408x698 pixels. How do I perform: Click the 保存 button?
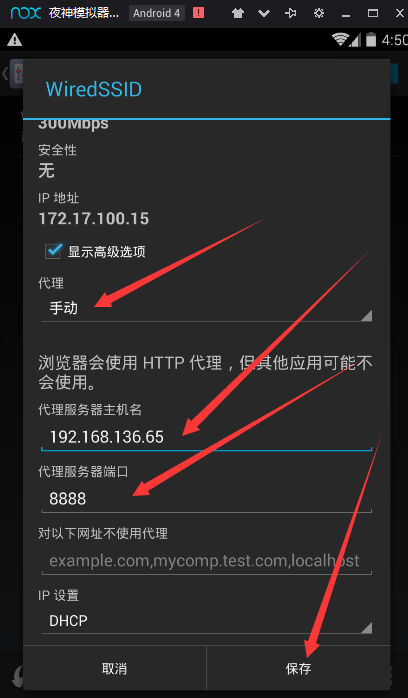[299, 668]
